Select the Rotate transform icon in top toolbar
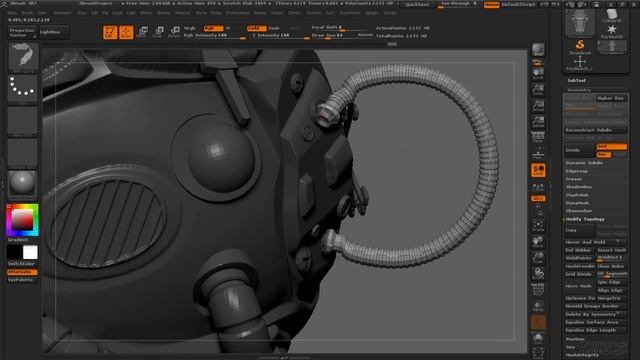This screenshot has width=640, height=360. point(174,32)
